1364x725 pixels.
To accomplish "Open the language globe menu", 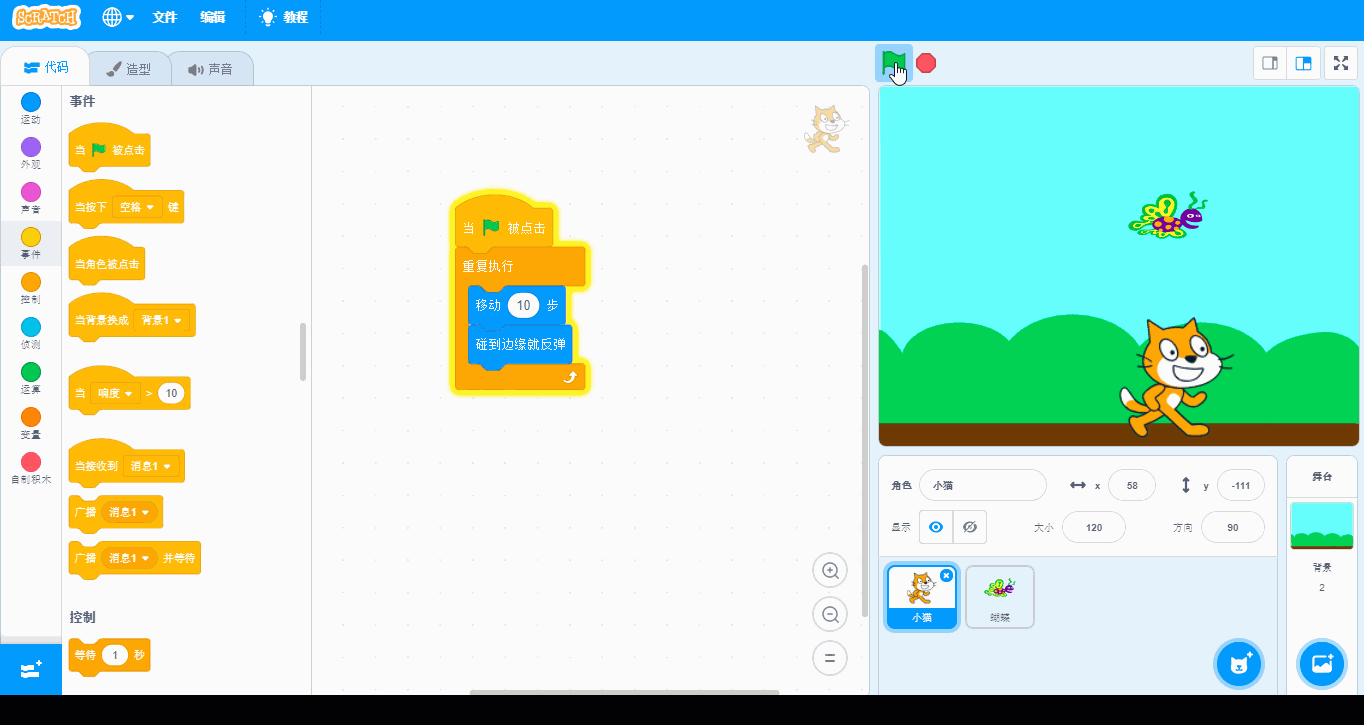I will pyautogui.click(x=118, y=17).
